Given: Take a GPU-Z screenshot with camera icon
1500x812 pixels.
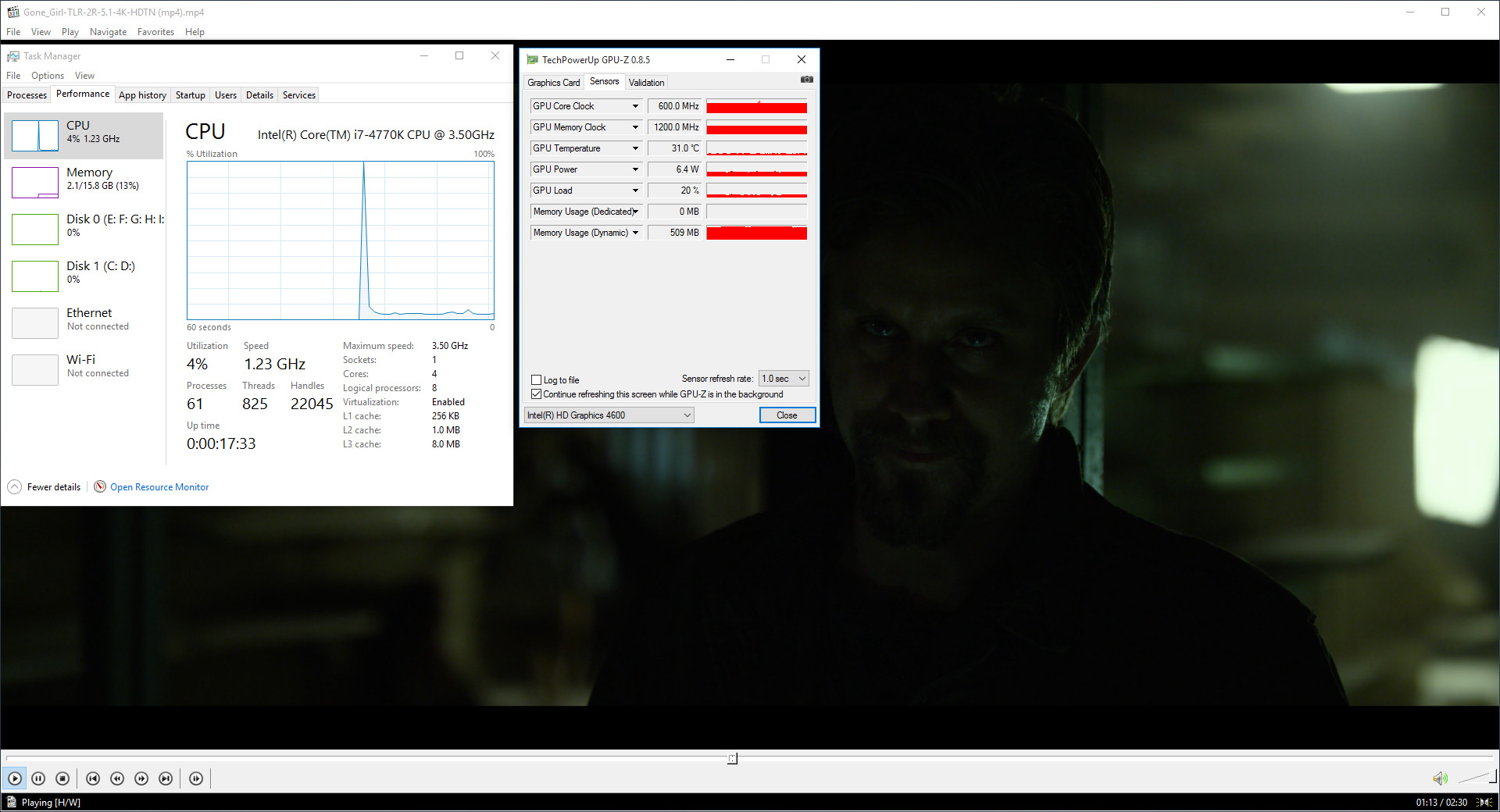Looking at the screenshot, I should coord(807,80).
